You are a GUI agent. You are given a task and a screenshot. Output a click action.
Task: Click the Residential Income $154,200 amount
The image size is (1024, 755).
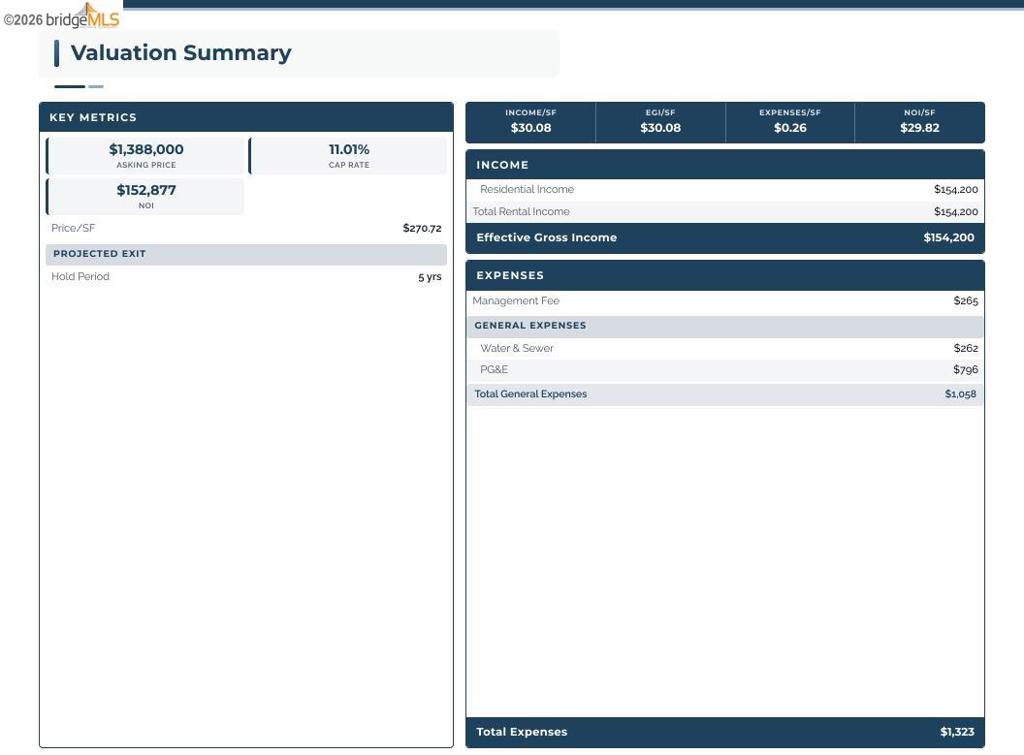955,190
